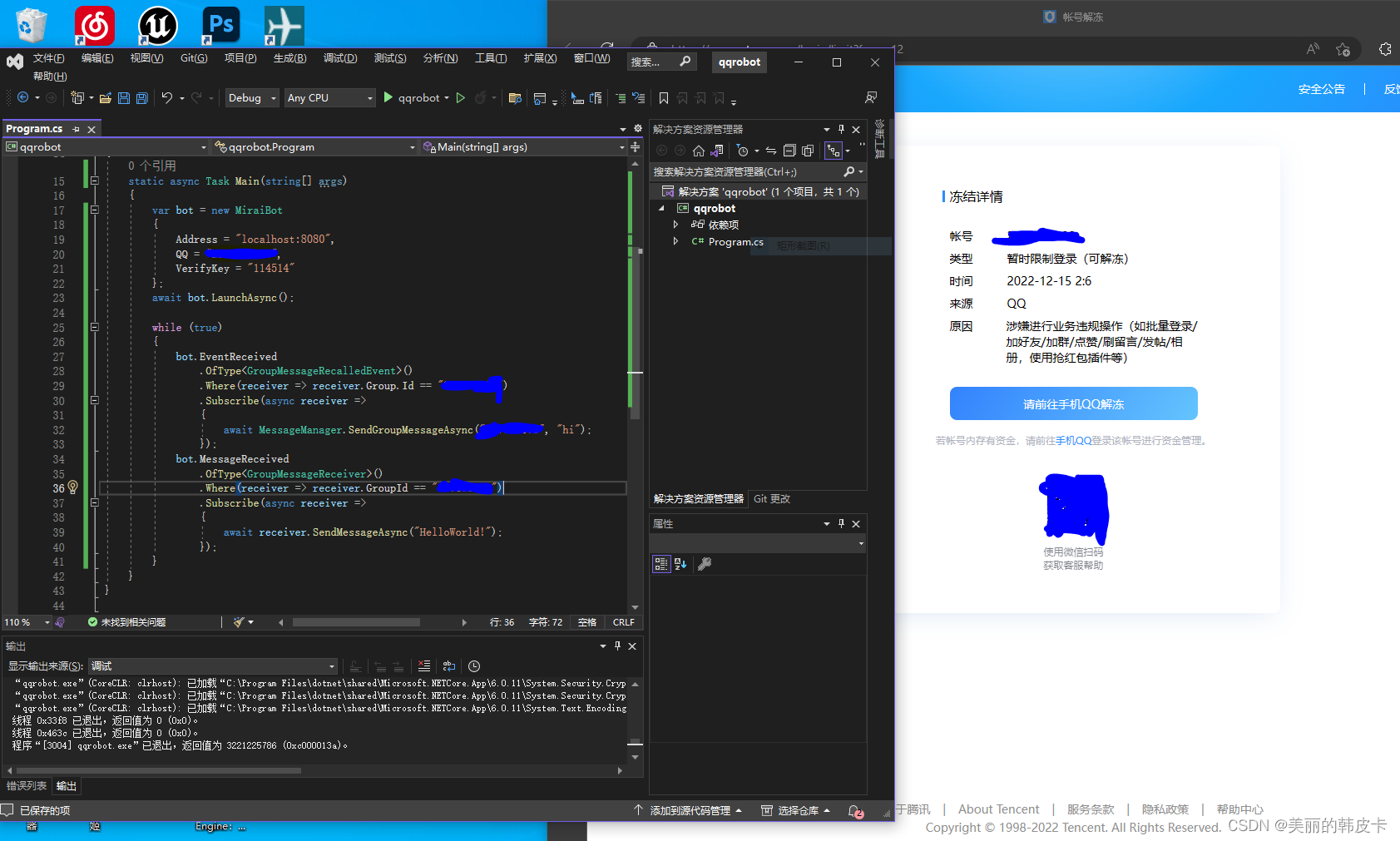The width and height of the screenshot is (1400, 841).
Task: Click 选择仓库 in status bar
Action: pyautogui.click(x=795, y=810)
